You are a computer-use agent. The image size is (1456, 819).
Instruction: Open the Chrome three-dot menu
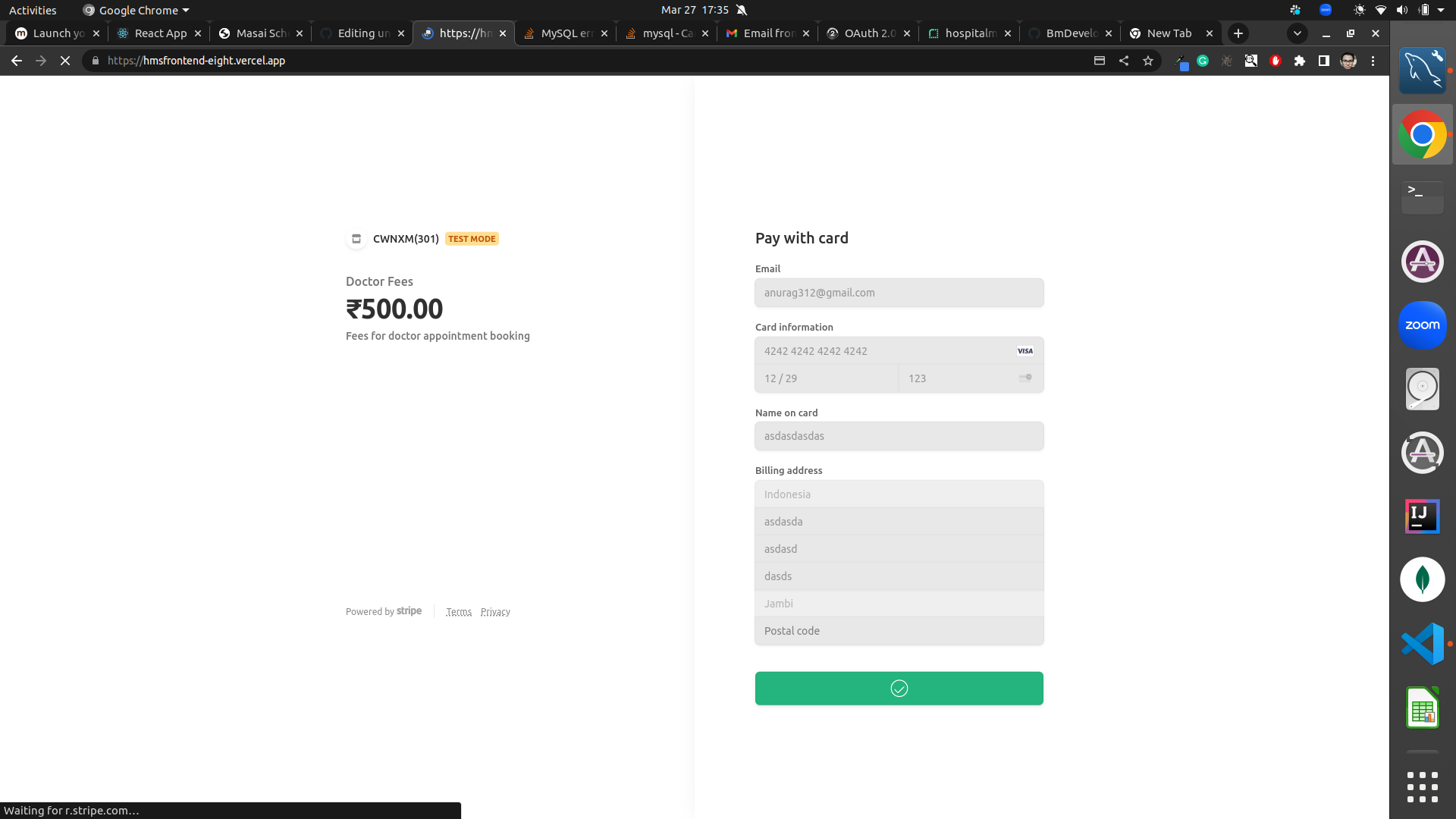click(1373, 61)
